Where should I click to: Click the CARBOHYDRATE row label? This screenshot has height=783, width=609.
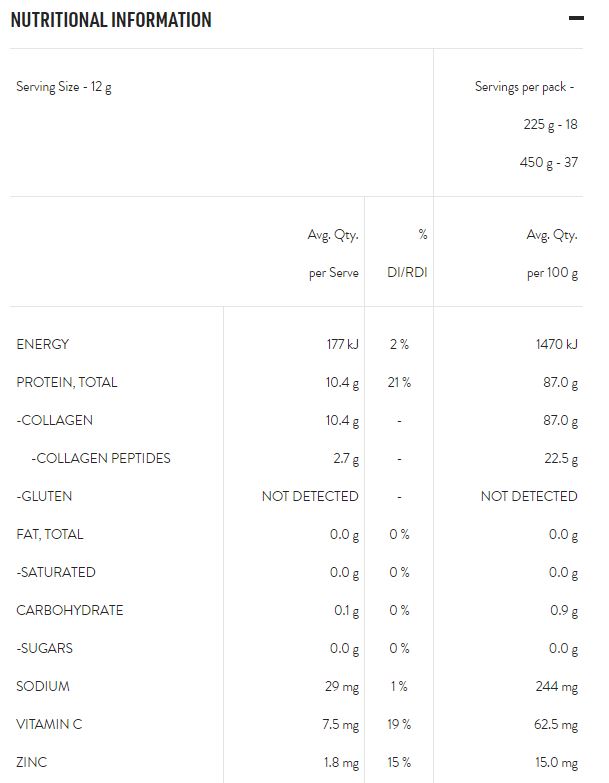[x=70, y=610]
